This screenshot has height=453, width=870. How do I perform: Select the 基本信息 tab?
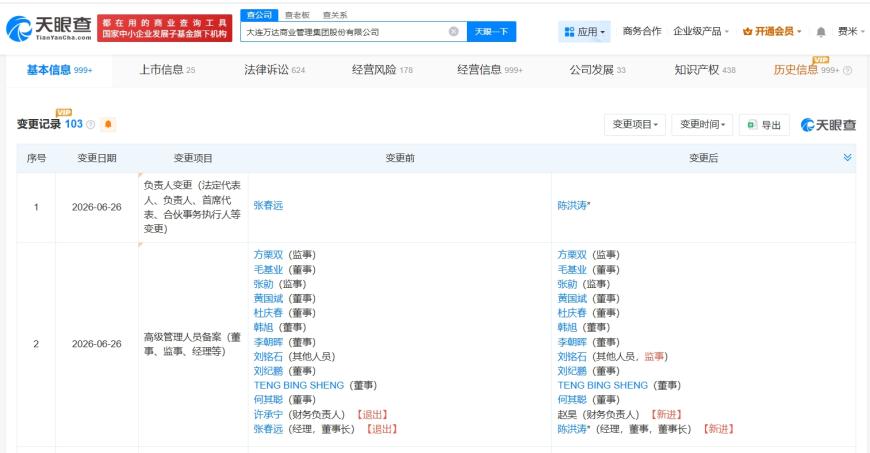(x=59, y=70)
